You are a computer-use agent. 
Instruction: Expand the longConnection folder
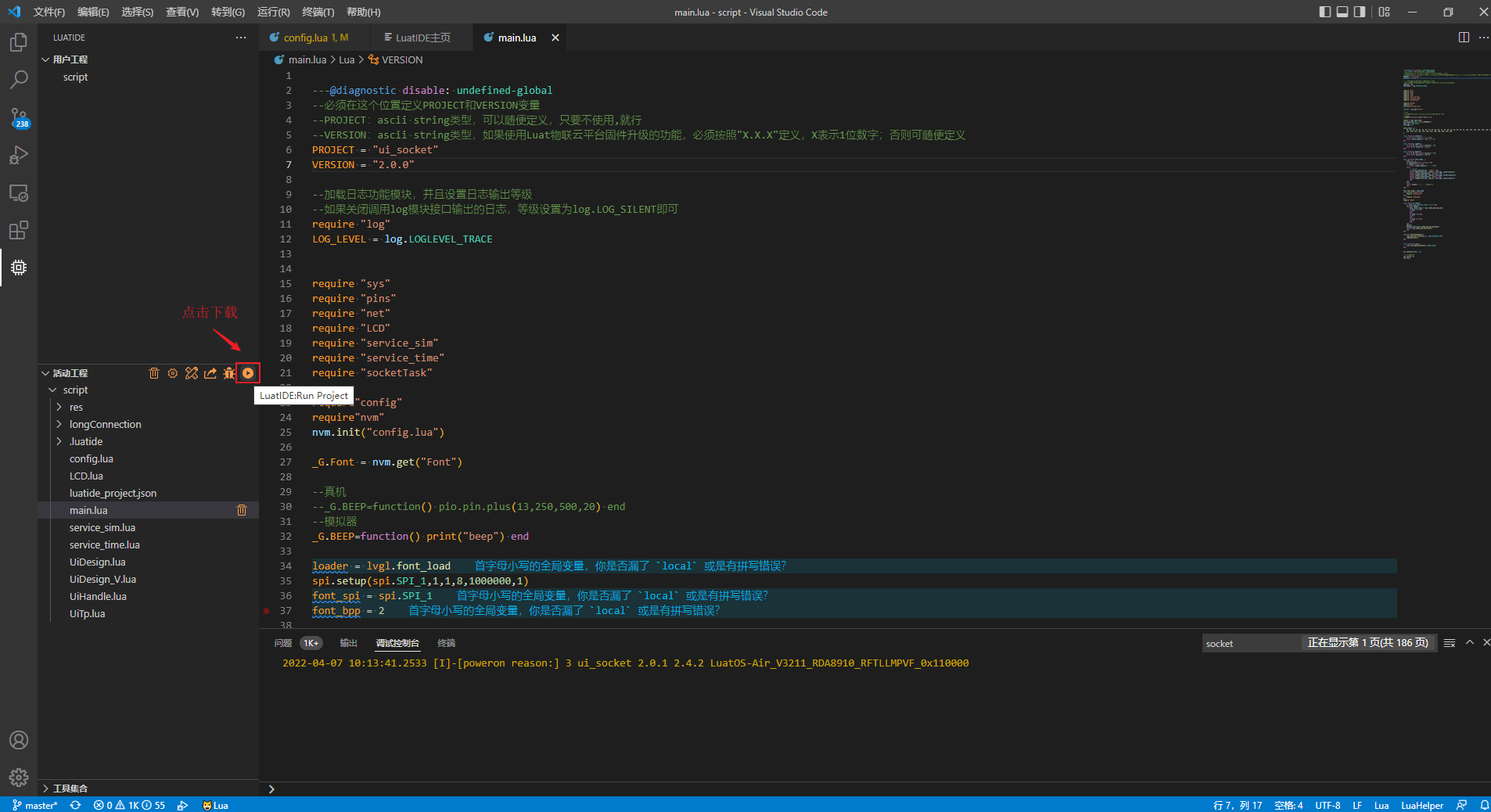[59, 424]
